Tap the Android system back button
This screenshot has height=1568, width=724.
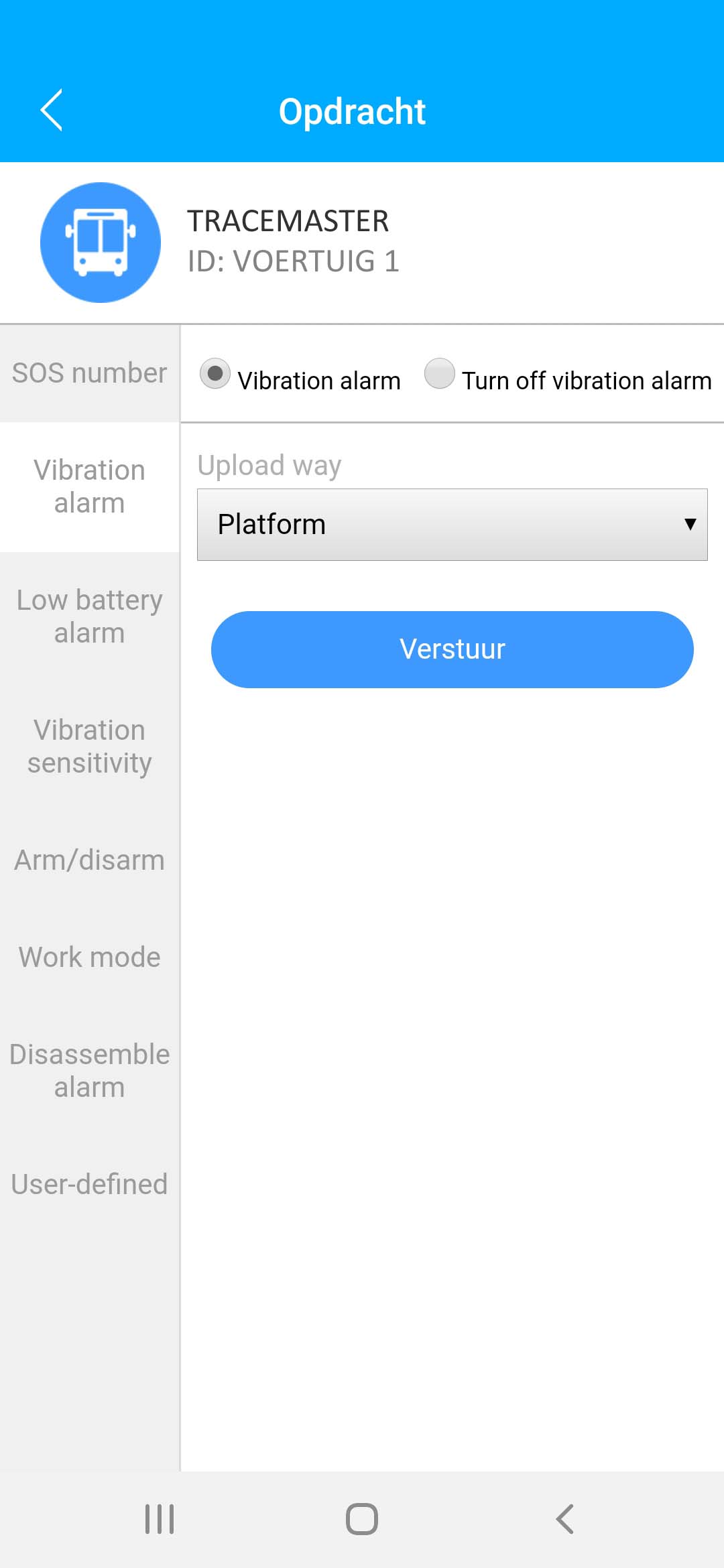click(565, 1518)
